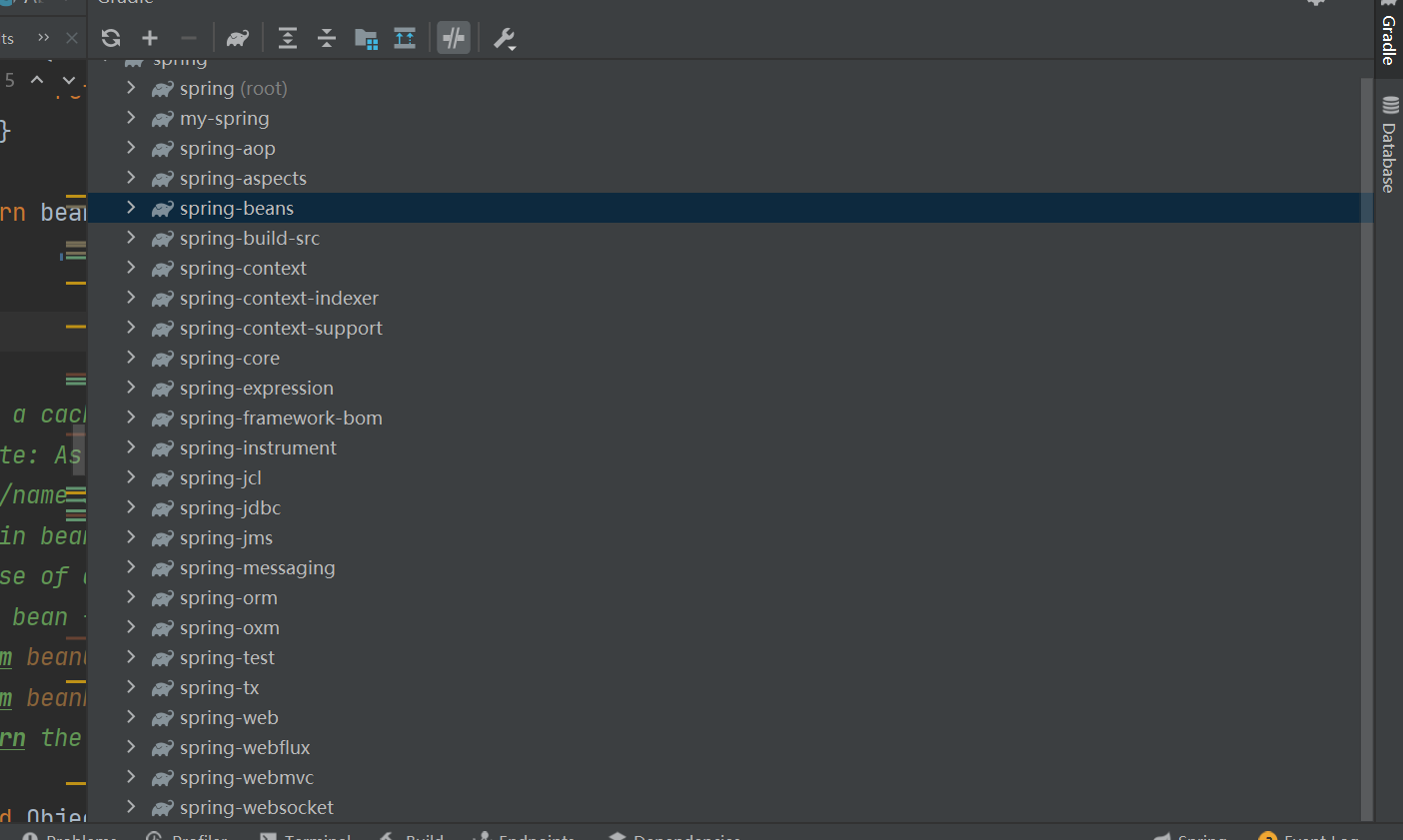The image size is (1403, 840).
Task: Select the spring-orm row
Action: click(730, 597)
